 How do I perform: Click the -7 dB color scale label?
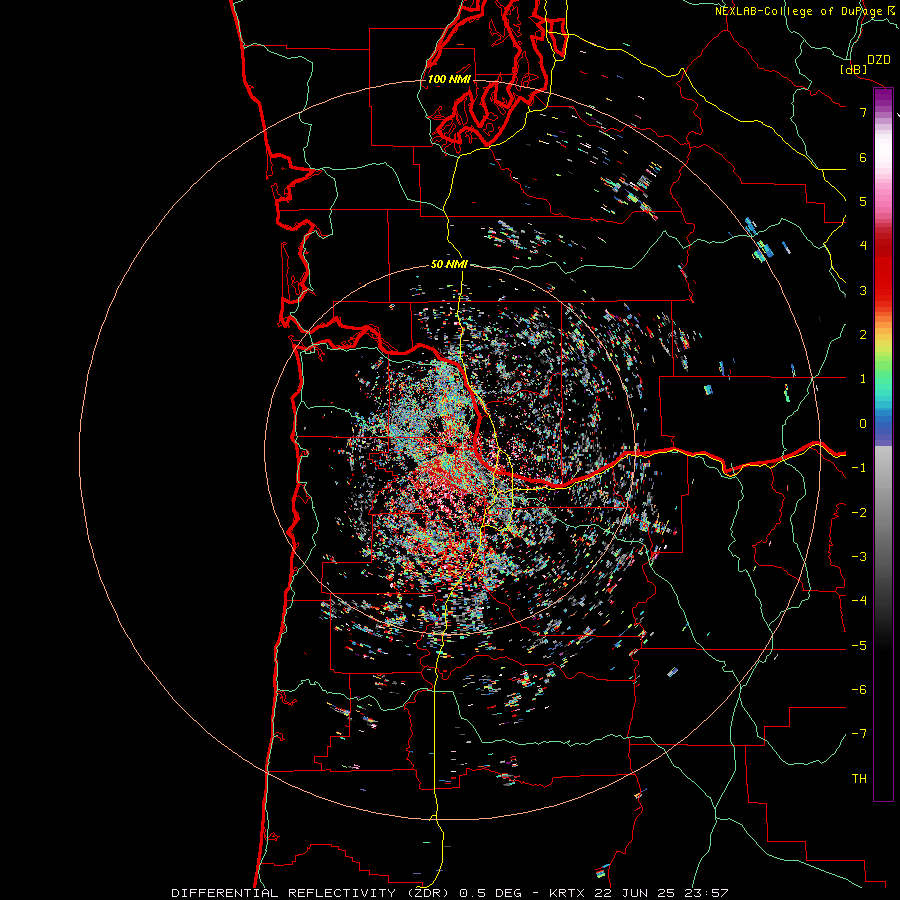pyautogui.click(x=859, y=734)
